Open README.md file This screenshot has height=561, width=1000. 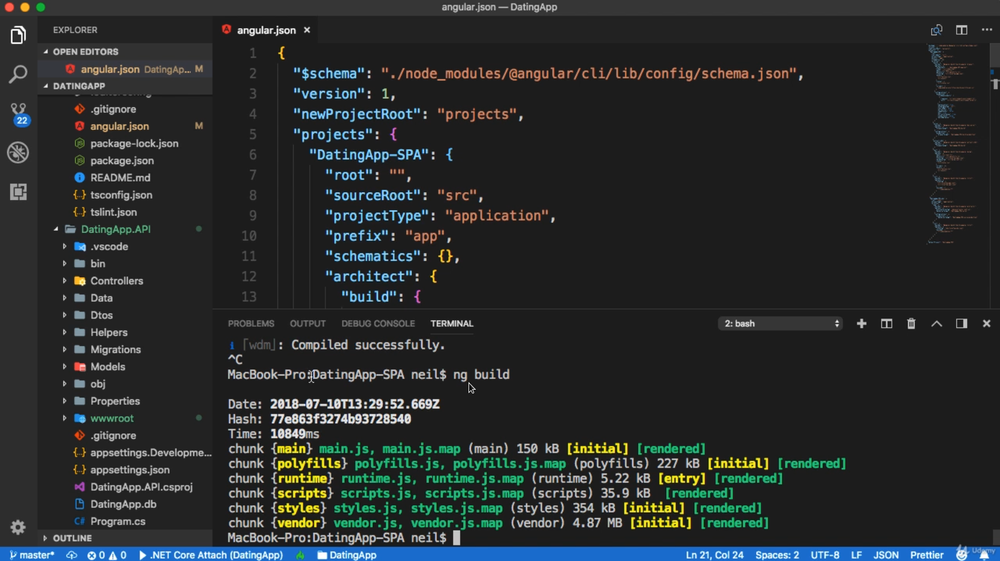(x=125, y=178)
